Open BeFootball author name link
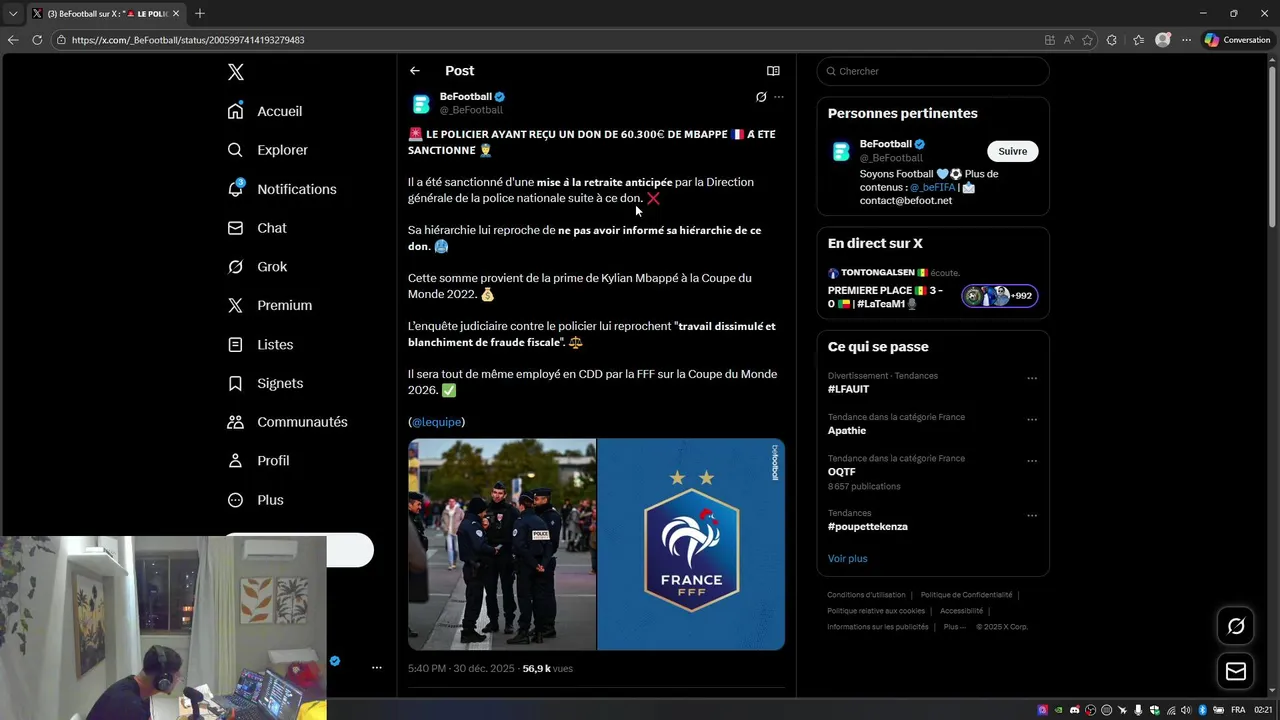Screen dimensions: 1280x720 tap(466, 97)
